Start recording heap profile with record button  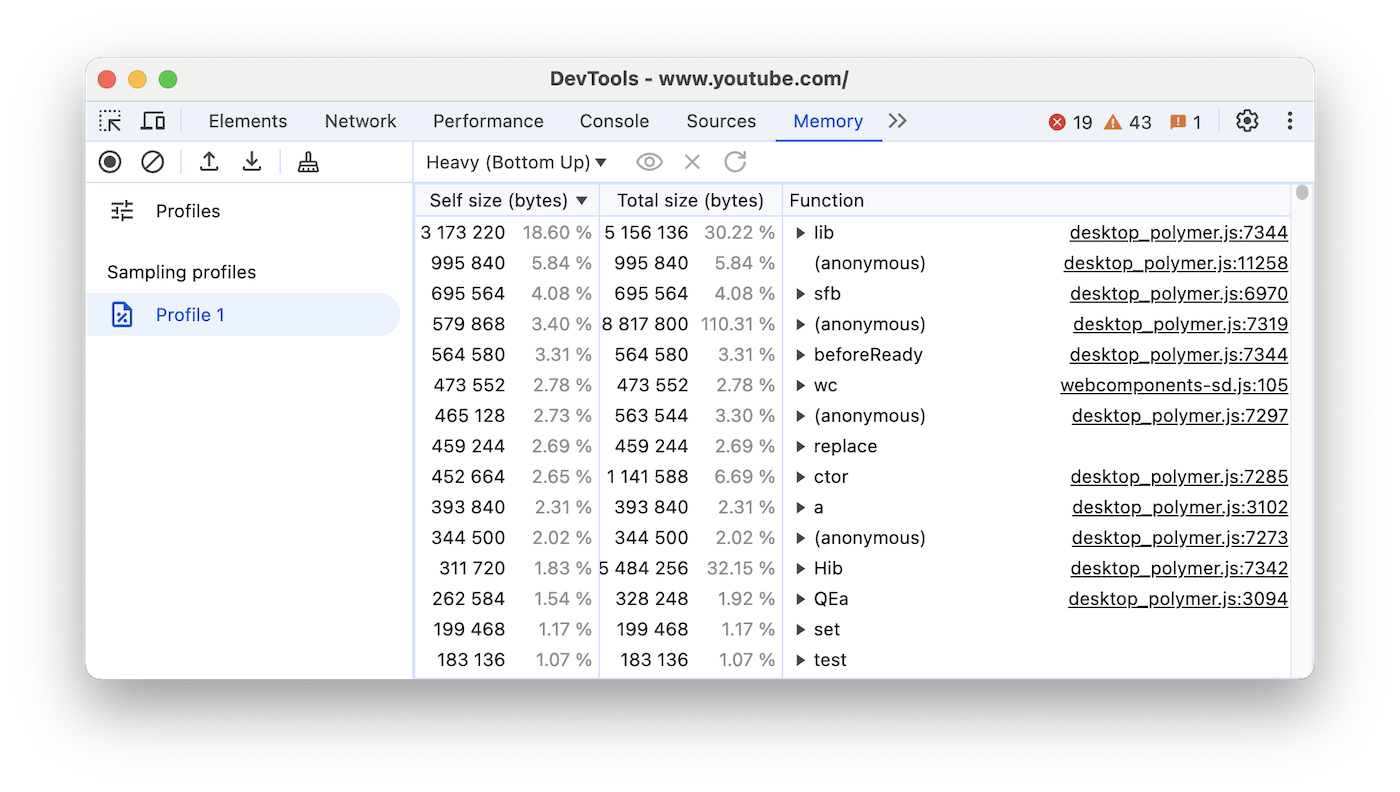(x=110, y=162)
